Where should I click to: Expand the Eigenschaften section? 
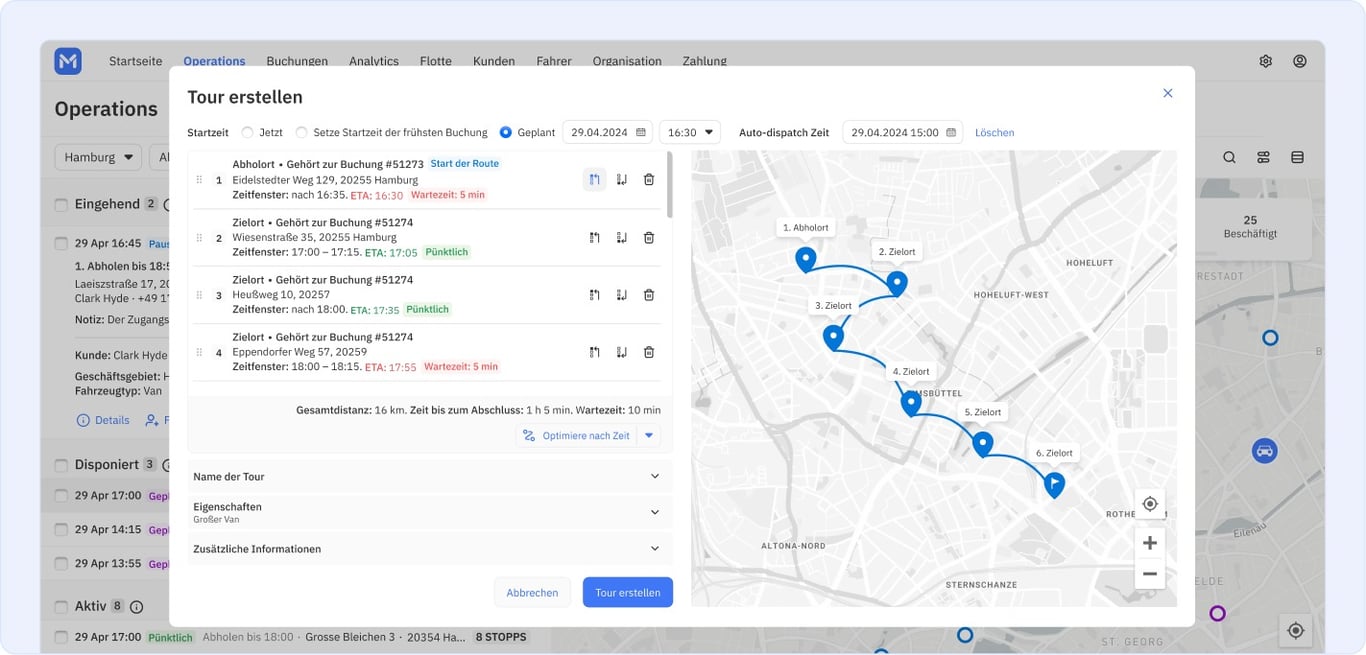430,512
